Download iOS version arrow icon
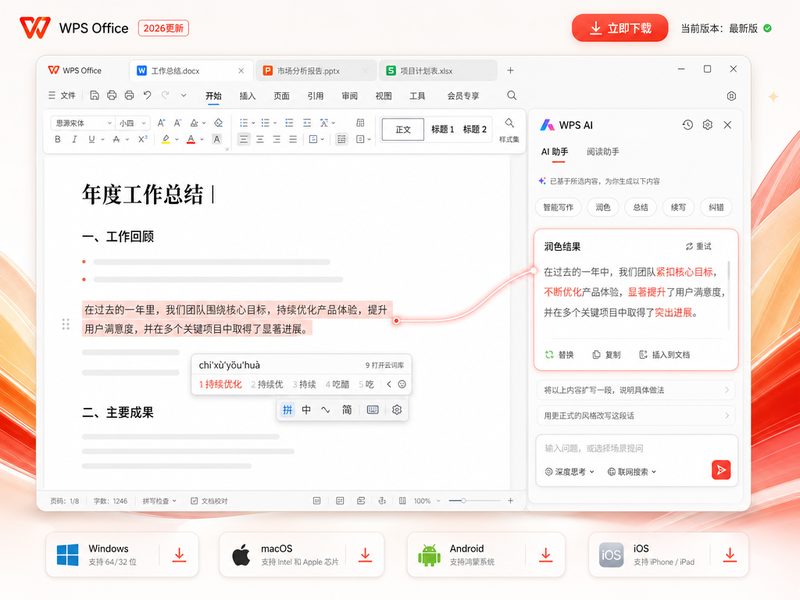This screenshot has width=800, height=600. click(730, 555)
